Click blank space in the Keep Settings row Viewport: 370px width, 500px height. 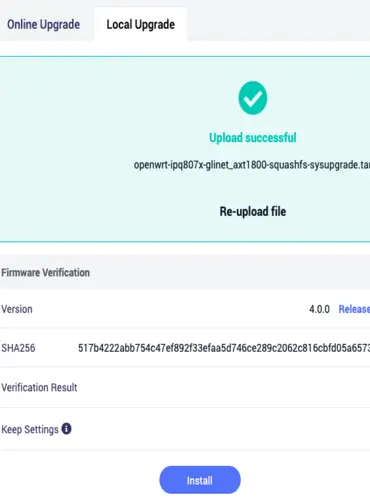click(x=220, y=429)
